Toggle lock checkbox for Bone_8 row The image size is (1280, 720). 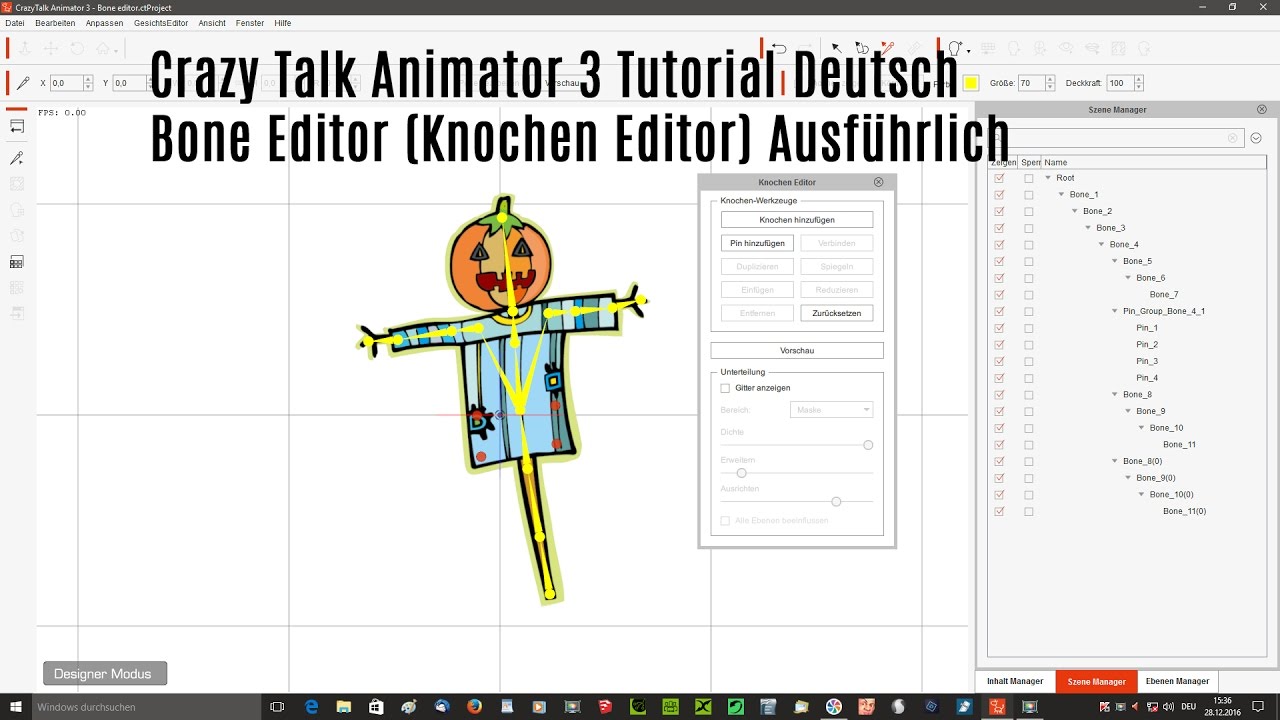1029,394
